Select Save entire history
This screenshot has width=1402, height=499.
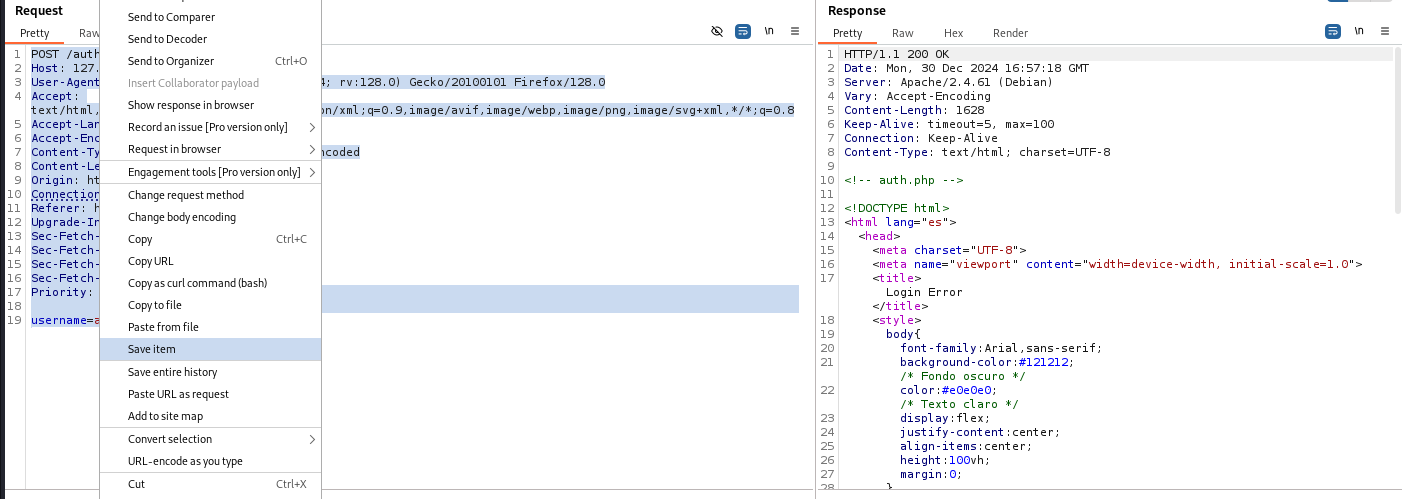click(210, 372)
